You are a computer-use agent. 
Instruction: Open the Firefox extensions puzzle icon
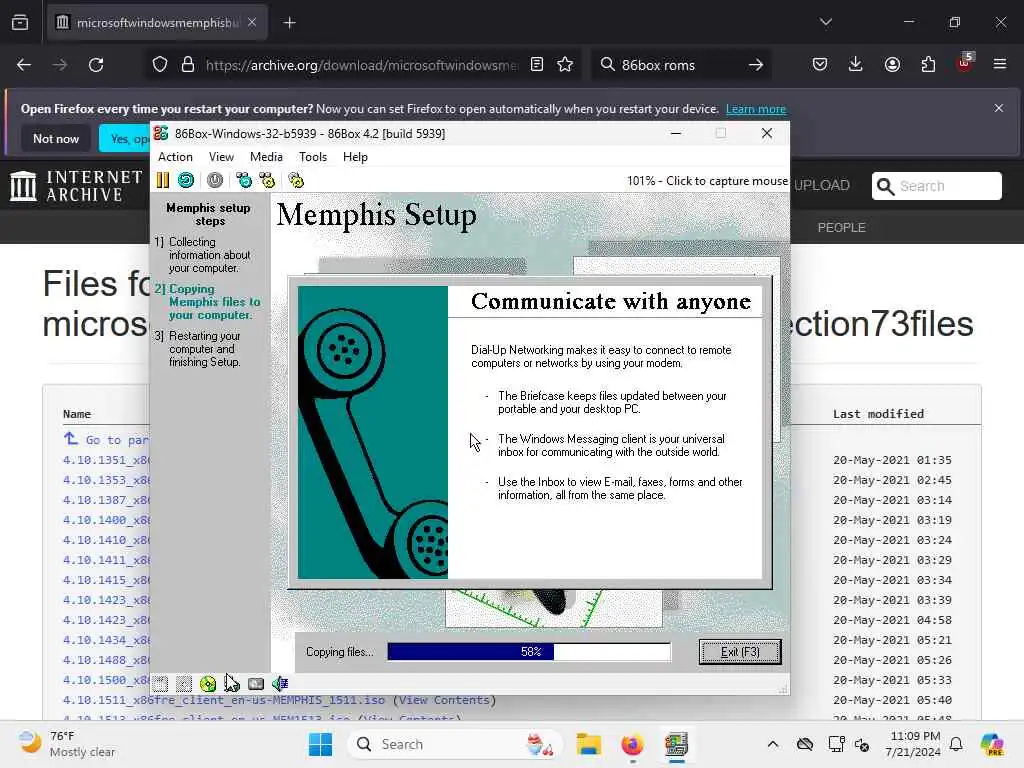928,64
